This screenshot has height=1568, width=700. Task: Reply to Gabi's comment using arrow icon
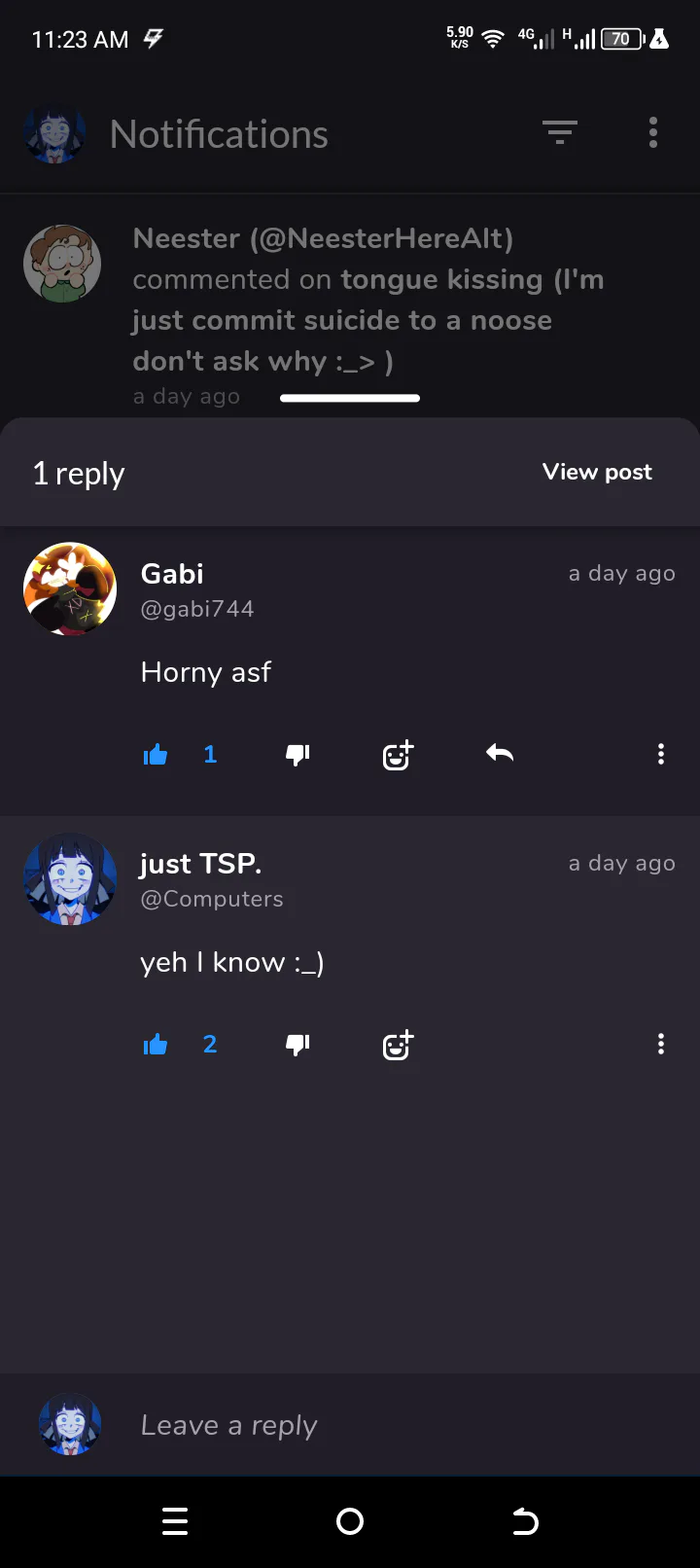click(x=500, y=753)
